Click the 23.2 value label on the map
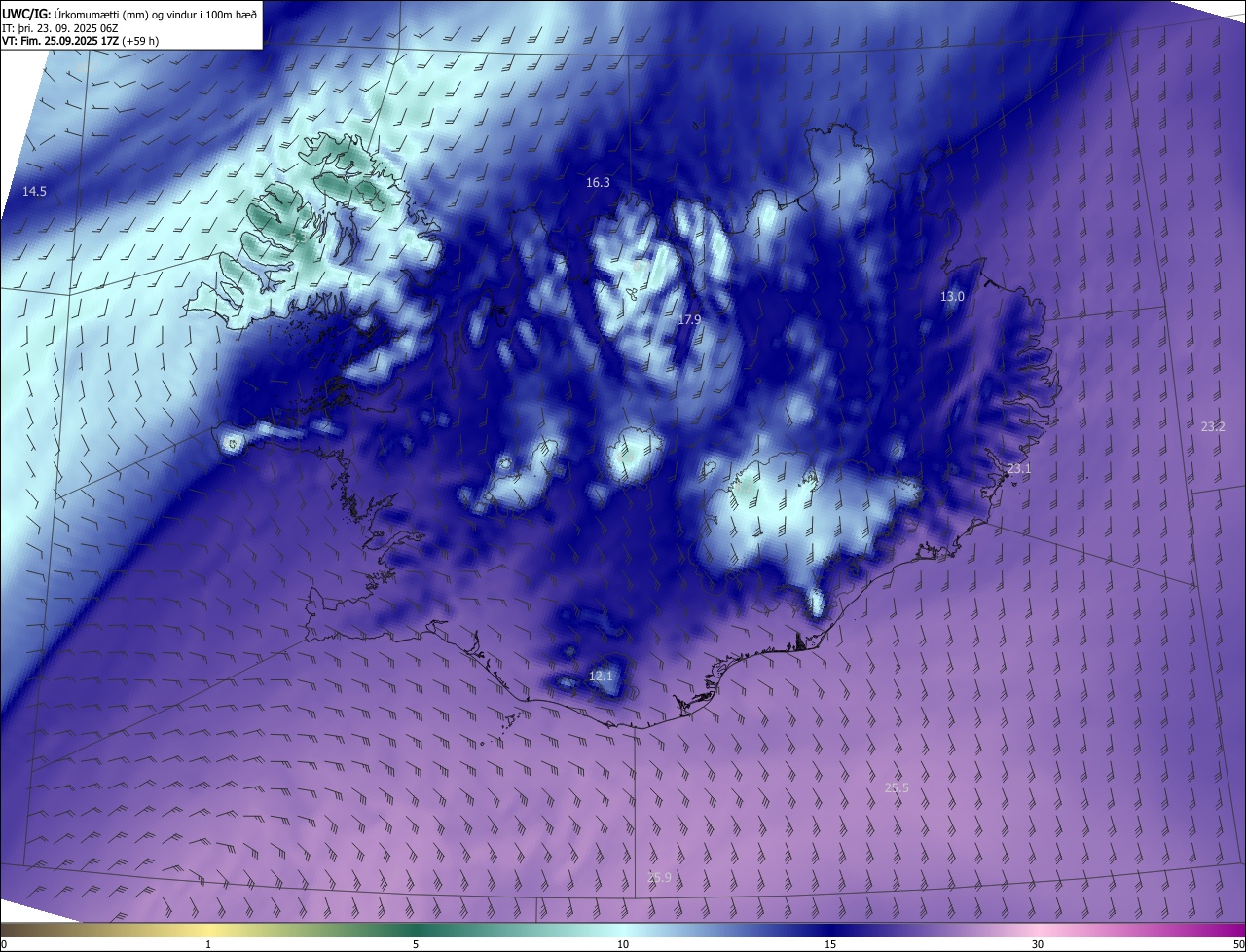Screen dimensions: 1246x952 pos(1213,426)
